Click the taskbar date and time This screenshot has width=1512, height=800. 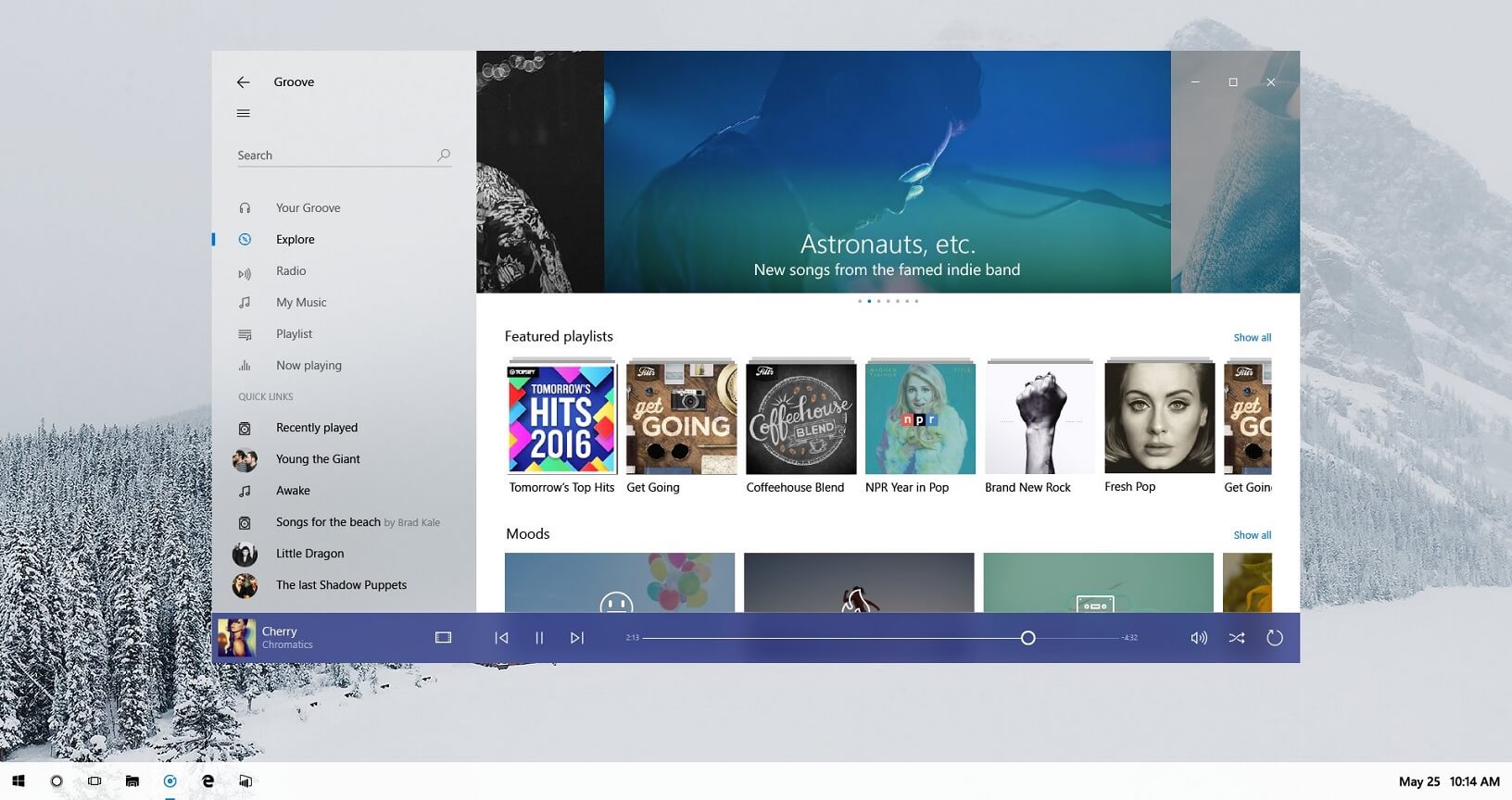pos(1449,781)
